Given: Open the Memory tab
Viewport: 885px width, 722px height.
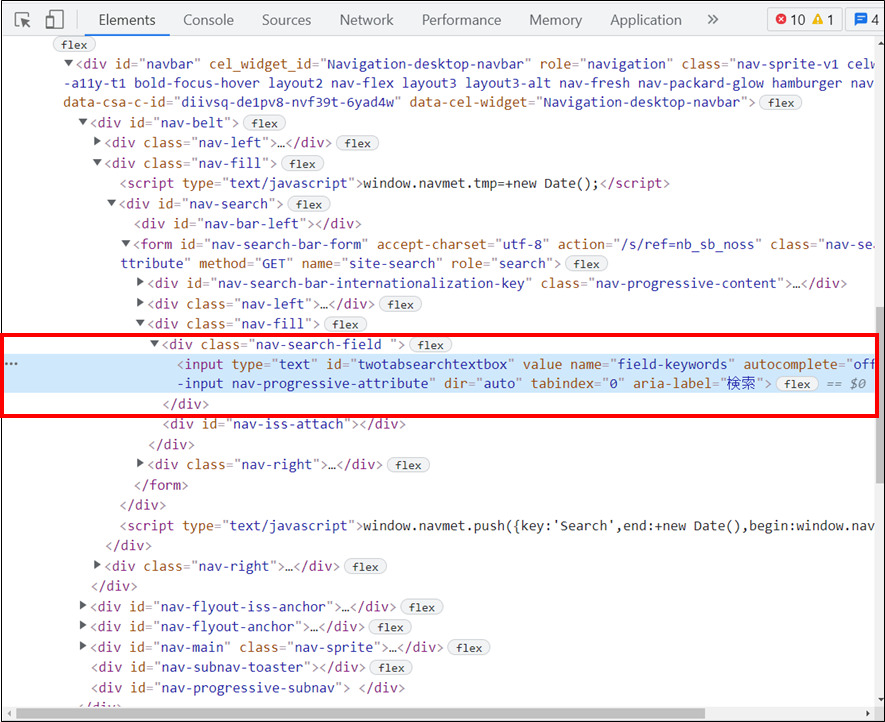Looking at the screenshot, I should (x=555, y=20).
